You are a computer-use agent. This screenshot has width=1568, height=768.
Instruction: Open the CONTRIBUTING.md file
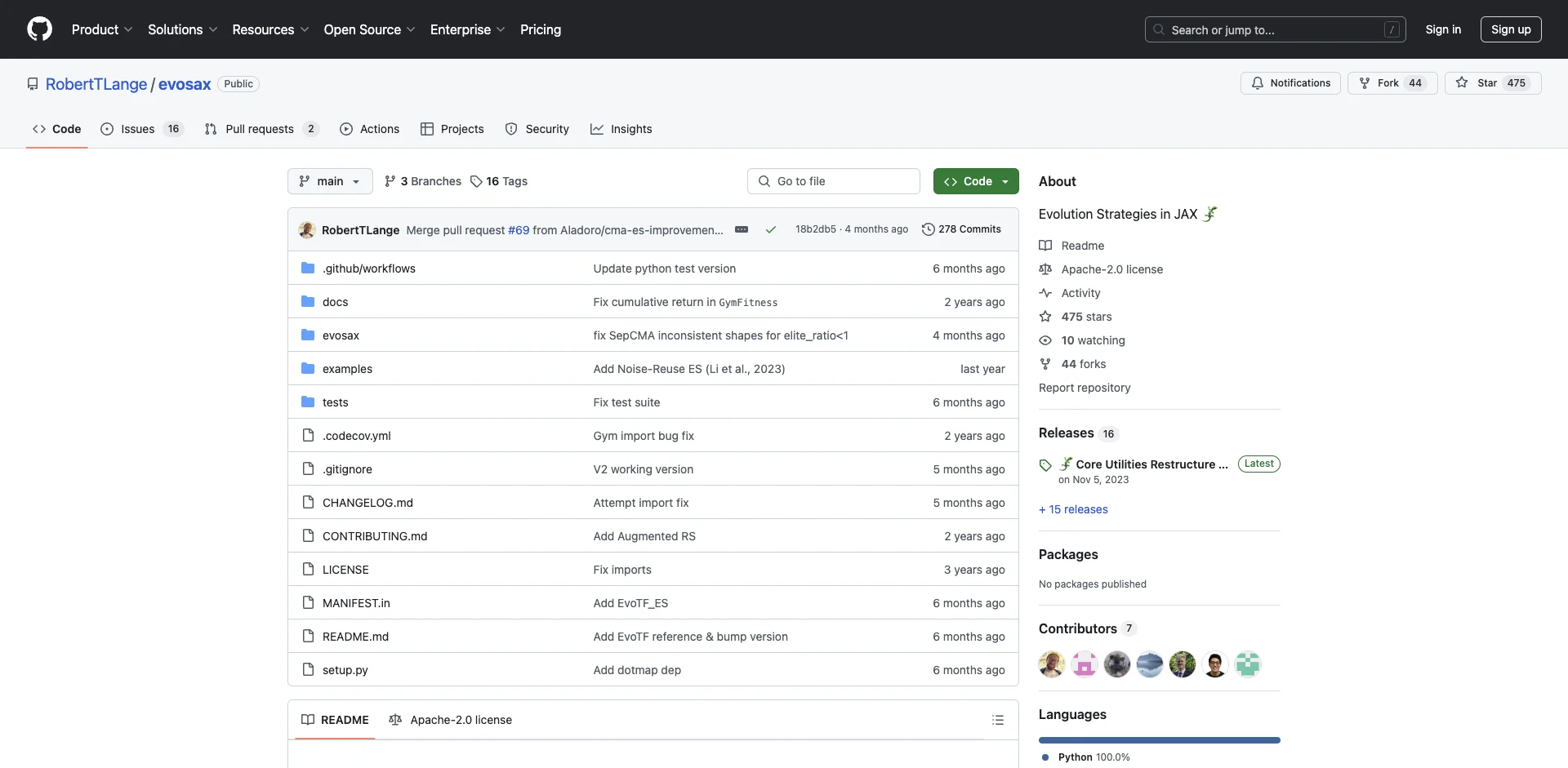375,536
